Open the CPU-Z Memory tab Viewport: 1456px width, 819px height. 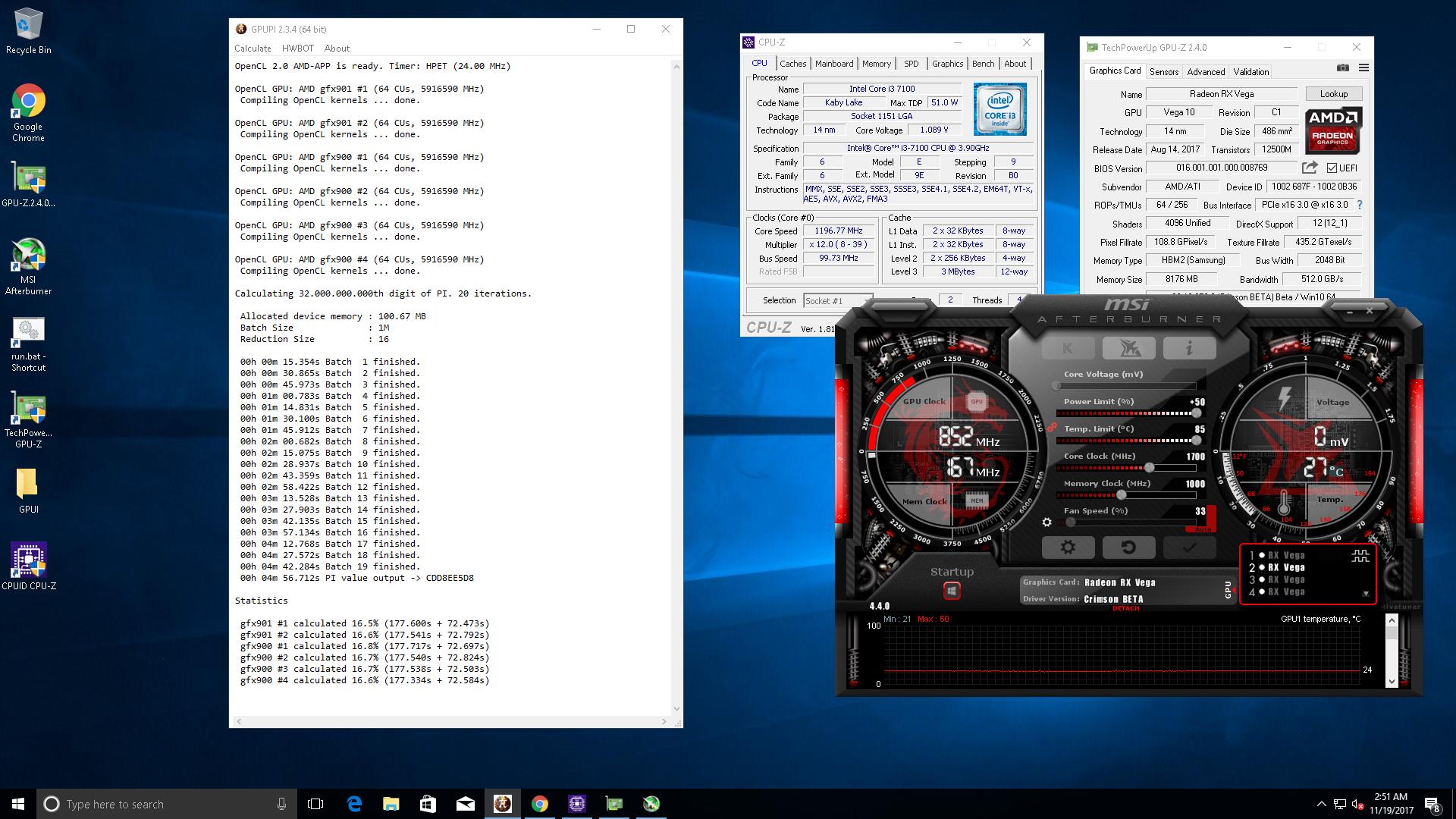point(877,64)
